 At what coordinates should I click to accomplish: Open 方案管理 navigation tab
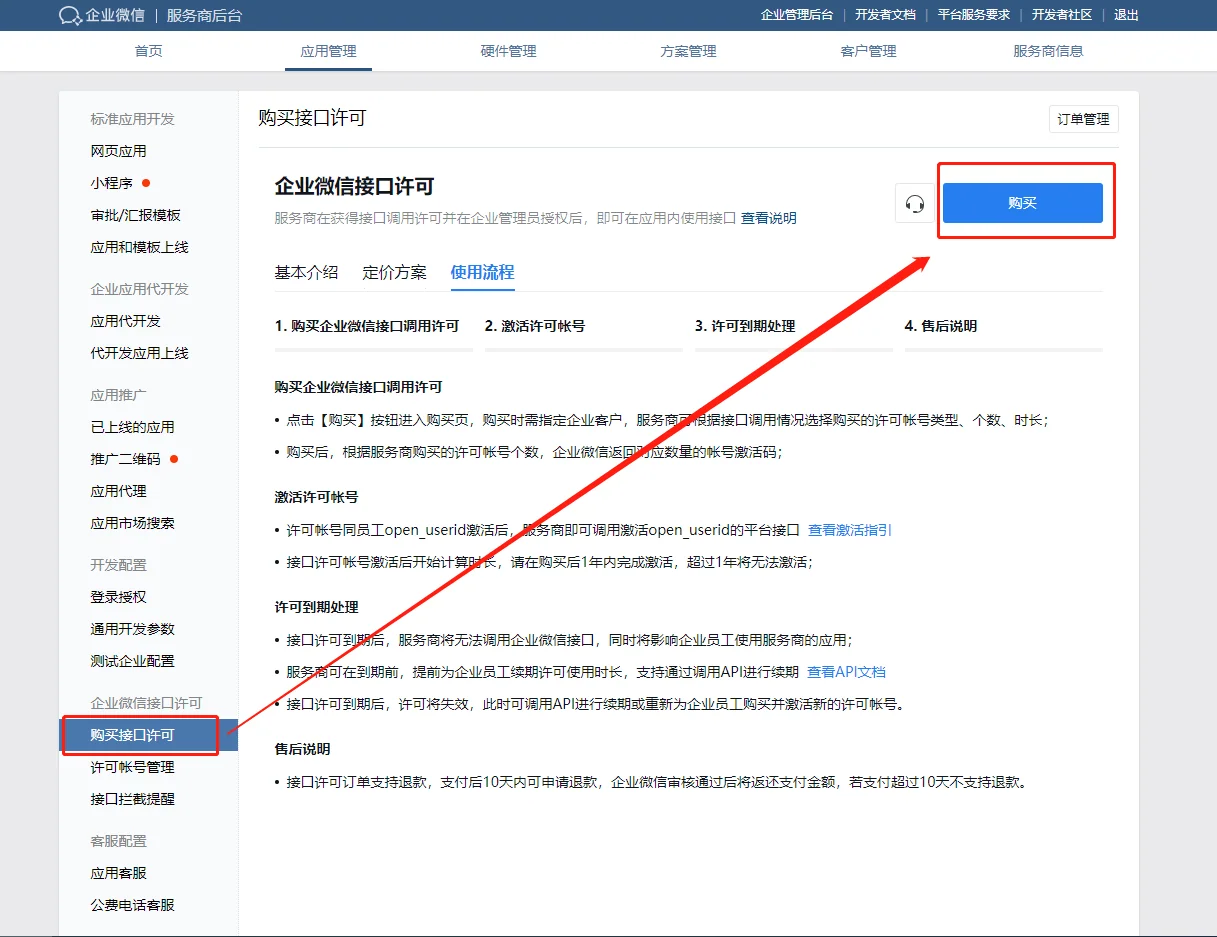tap(688, 51)
